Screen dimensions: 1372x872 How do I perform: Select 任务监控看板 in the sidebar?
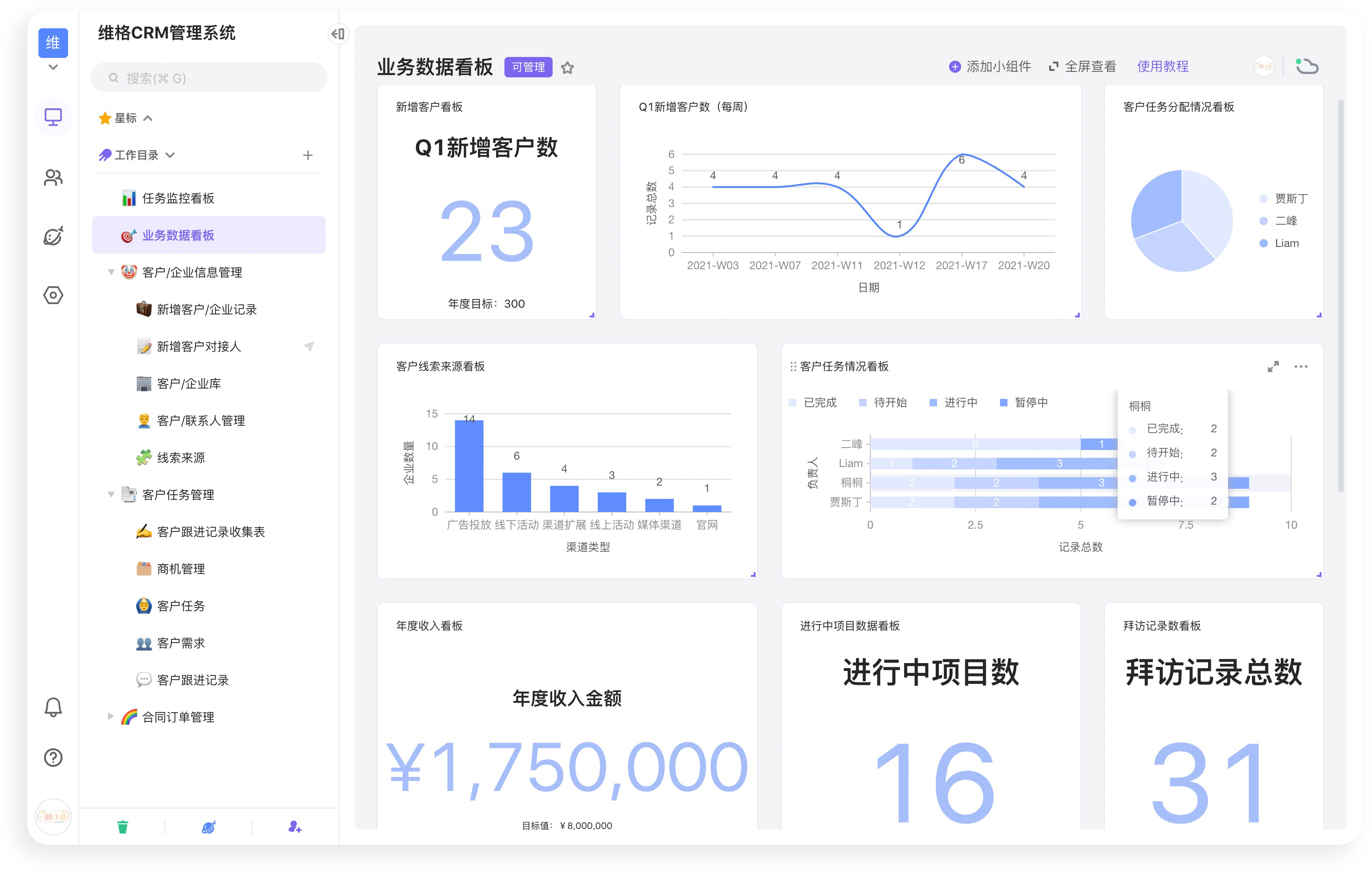click(x=178, y=198)
